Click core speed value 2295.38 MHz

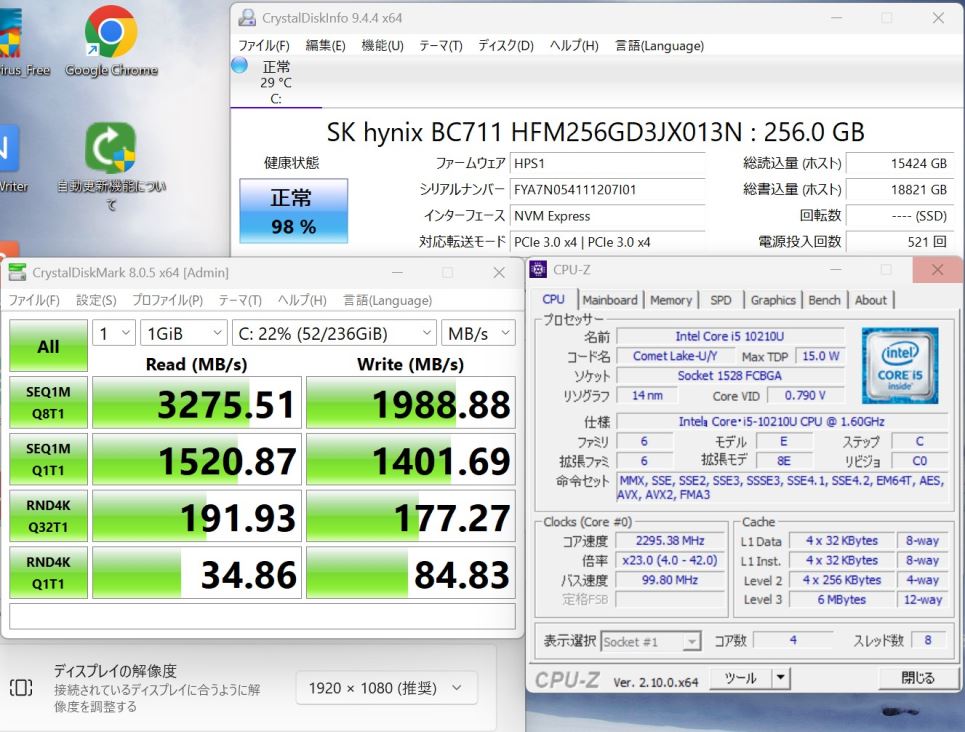click(x=670, y=541)
